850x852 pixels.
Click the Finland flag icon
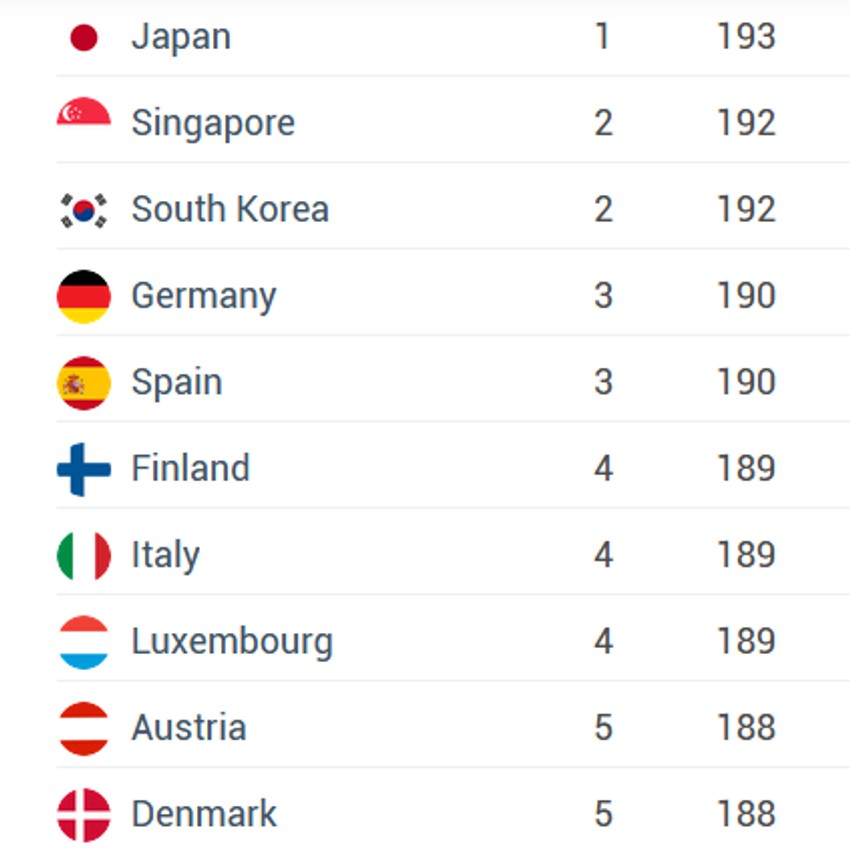[x=84, y=470]
